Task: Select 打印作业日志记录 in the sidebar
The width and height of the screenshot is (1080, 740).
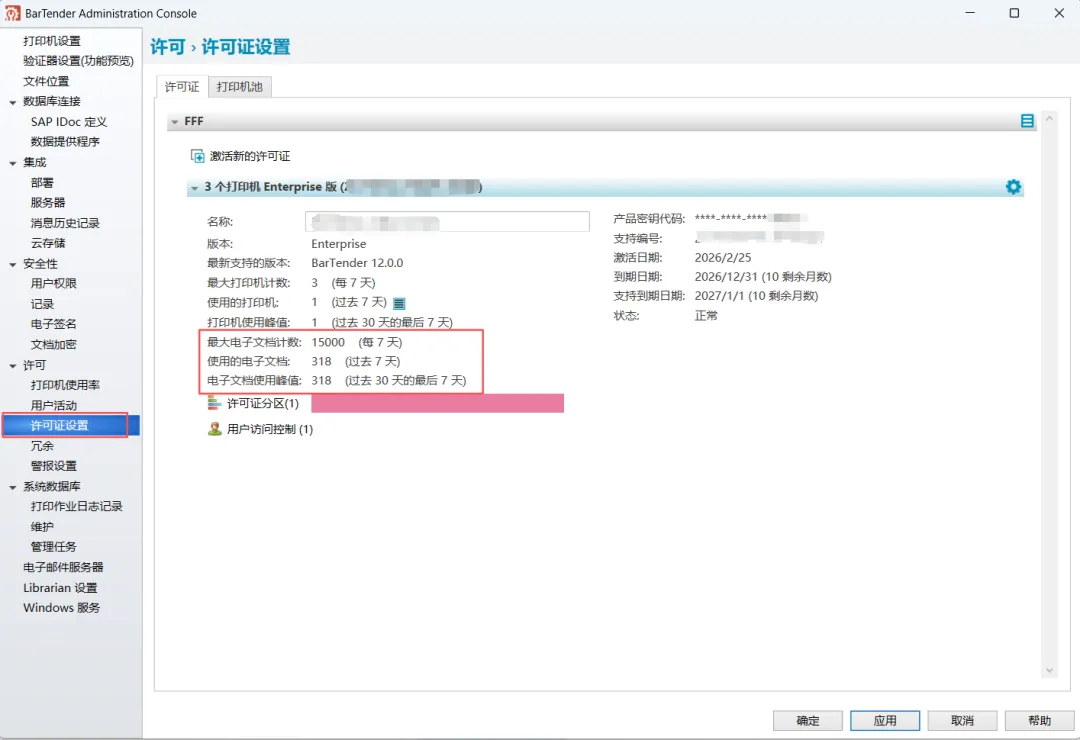Action: tap(76, 506)
